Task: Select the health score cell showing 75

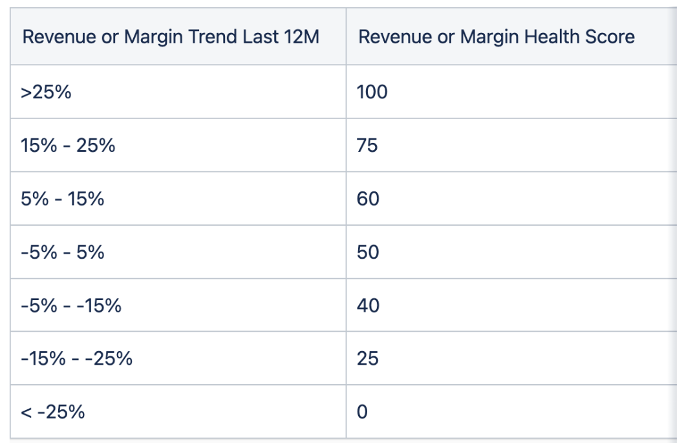Action: 511,145
